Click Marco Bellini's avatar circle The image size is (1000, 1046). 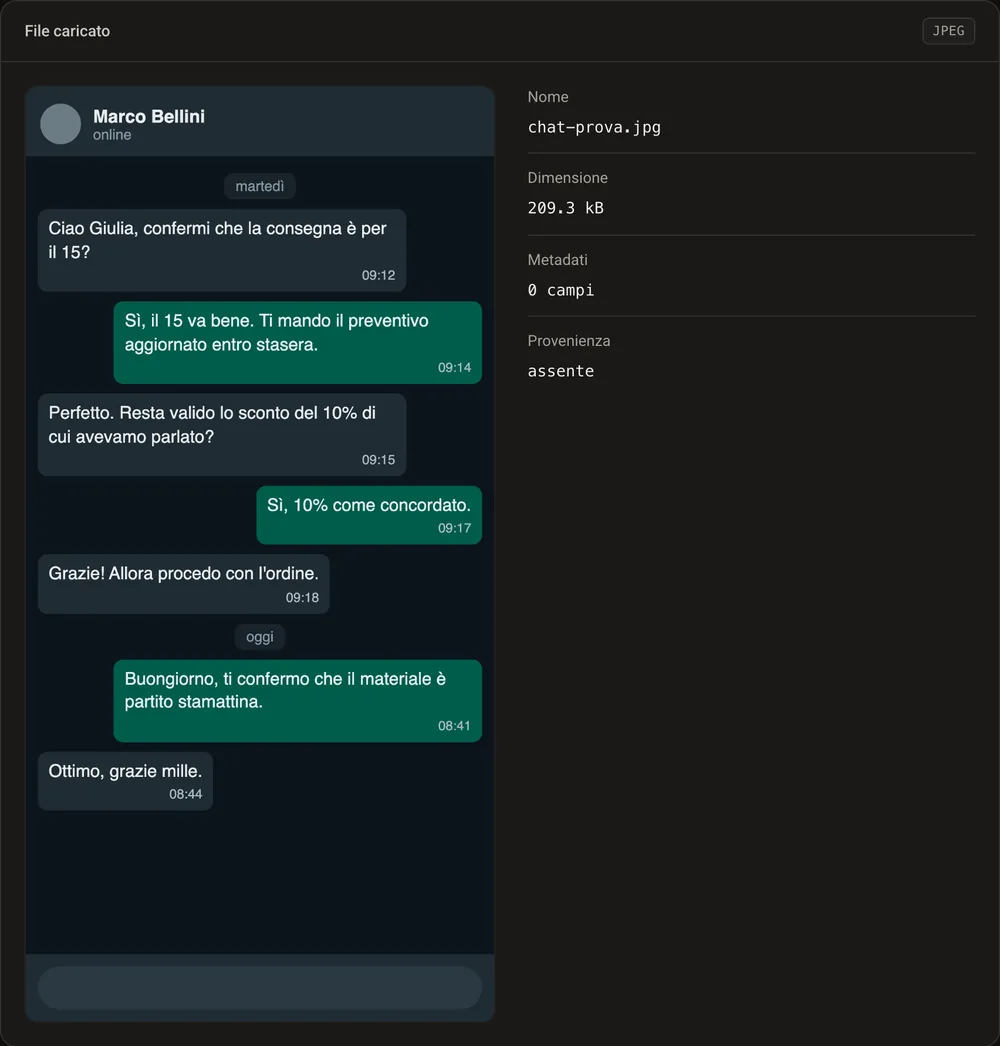coord(60,123)
